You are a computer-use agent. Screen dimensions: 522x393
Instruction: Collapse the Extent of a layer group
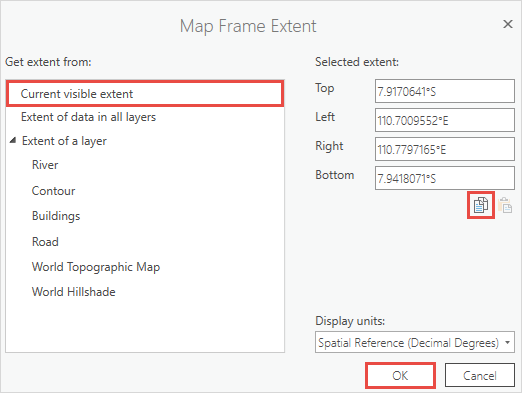[13, 140]
